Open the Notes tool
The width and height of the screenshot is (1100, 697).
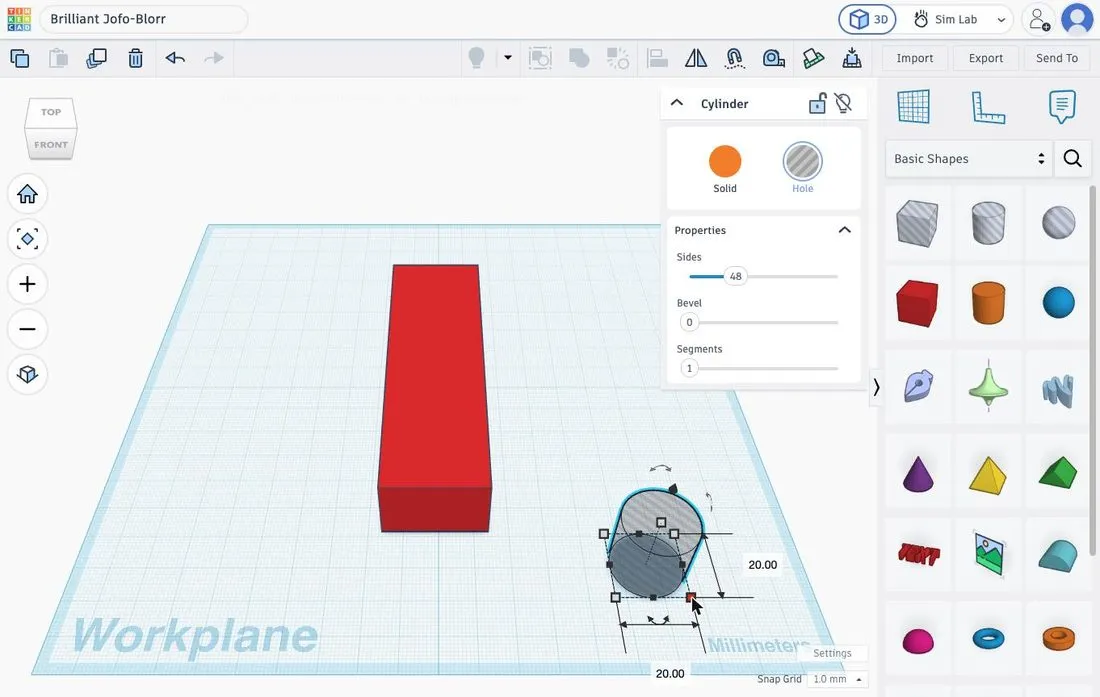1062,107
